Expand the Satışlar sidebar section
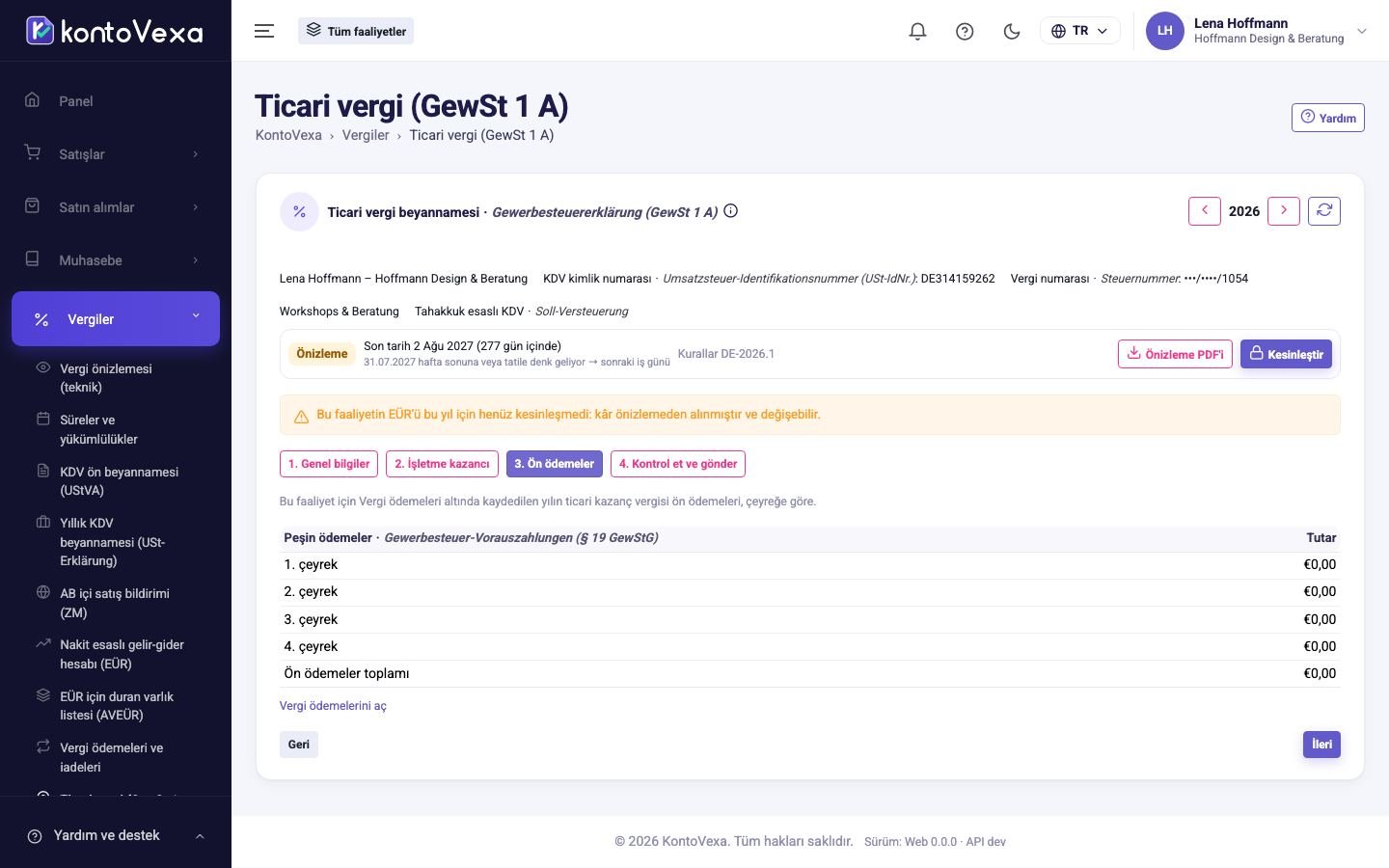This screenshot has width=1389, height=868. point(116,154)
